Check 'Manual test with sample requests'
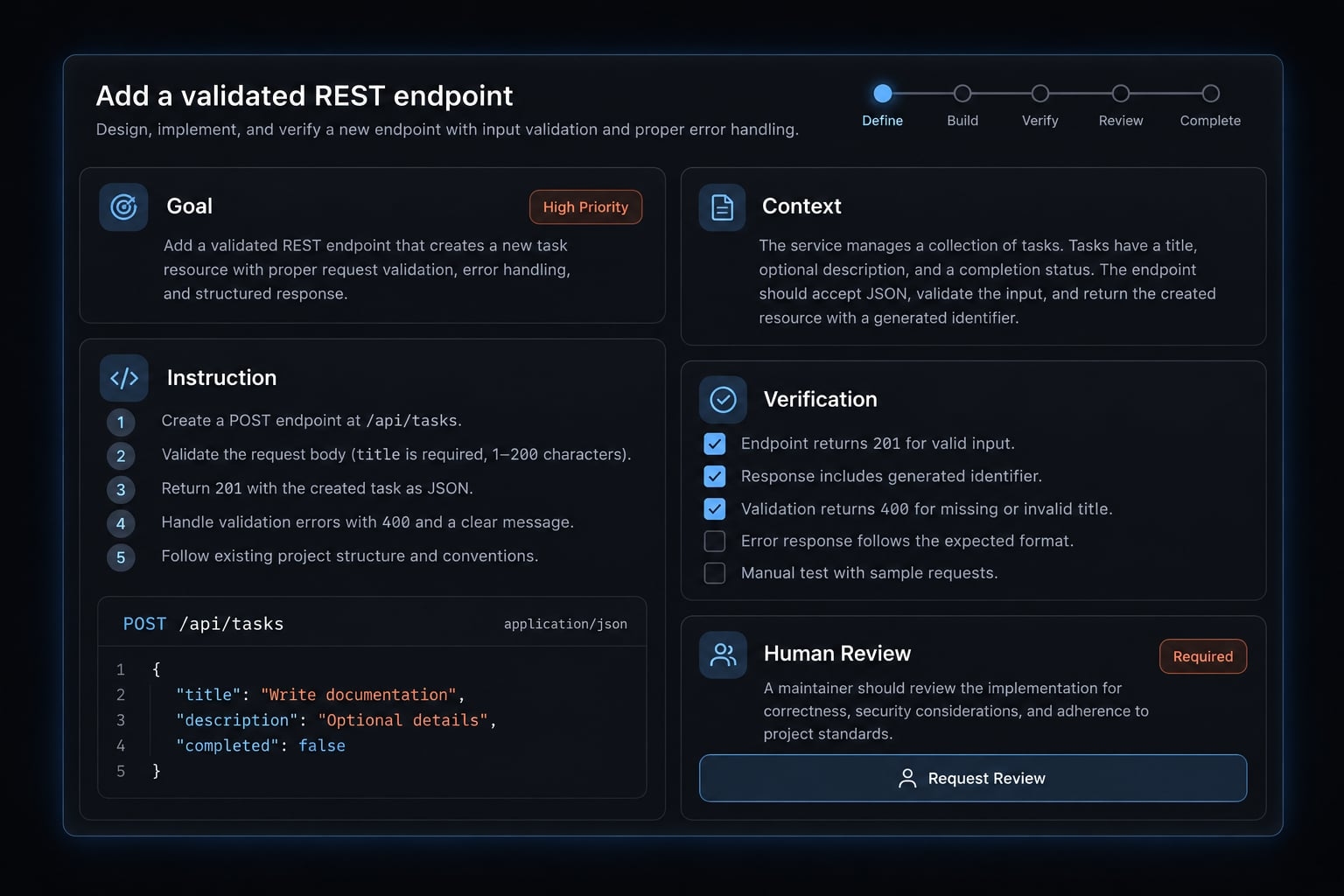The height and width of the screenshot is (896, 1344). [x=715, y=573]
